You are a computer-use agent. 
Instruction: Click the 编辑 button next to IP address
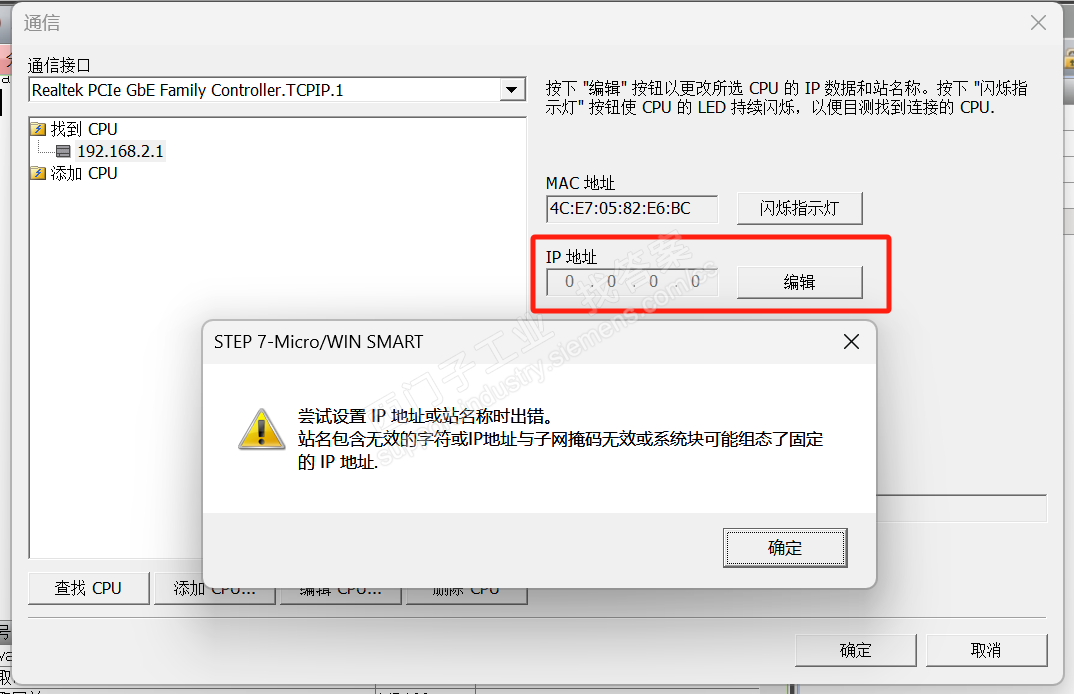[x=799, y=282]
